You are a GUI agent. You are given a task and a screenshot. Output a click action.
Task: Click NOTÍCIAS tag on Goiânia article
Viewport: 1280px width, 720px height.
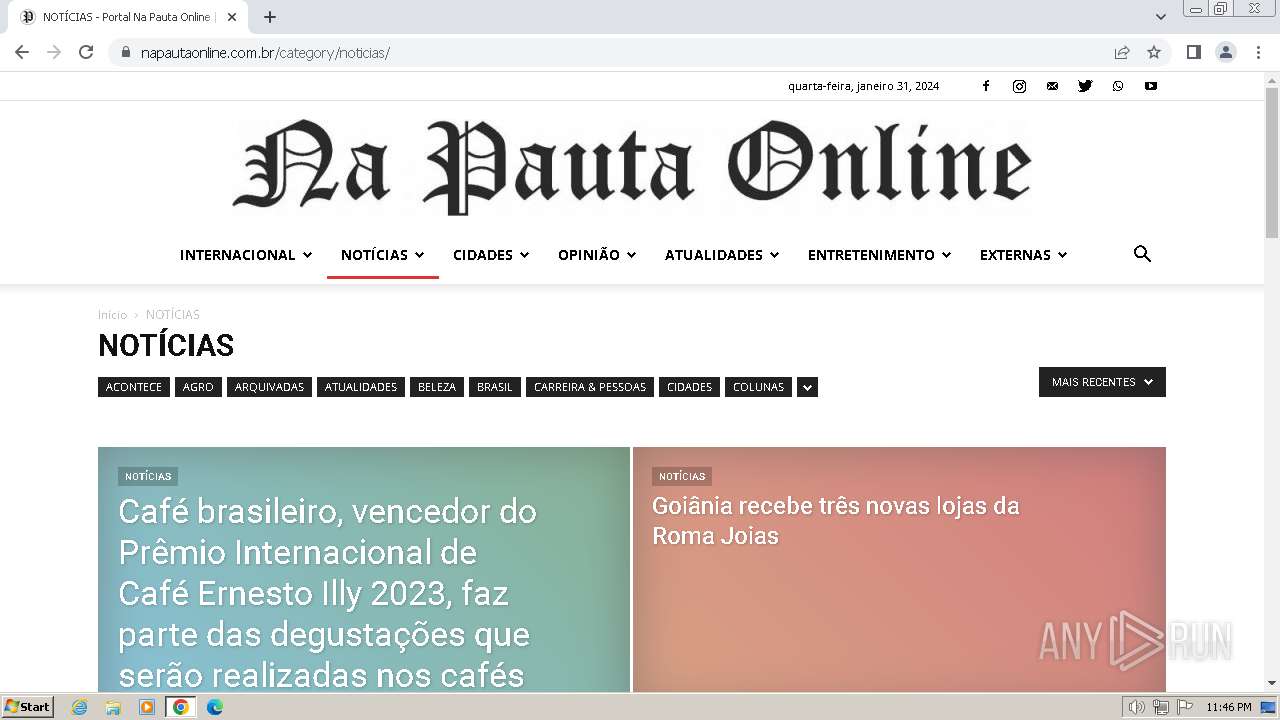pos(682,477)
